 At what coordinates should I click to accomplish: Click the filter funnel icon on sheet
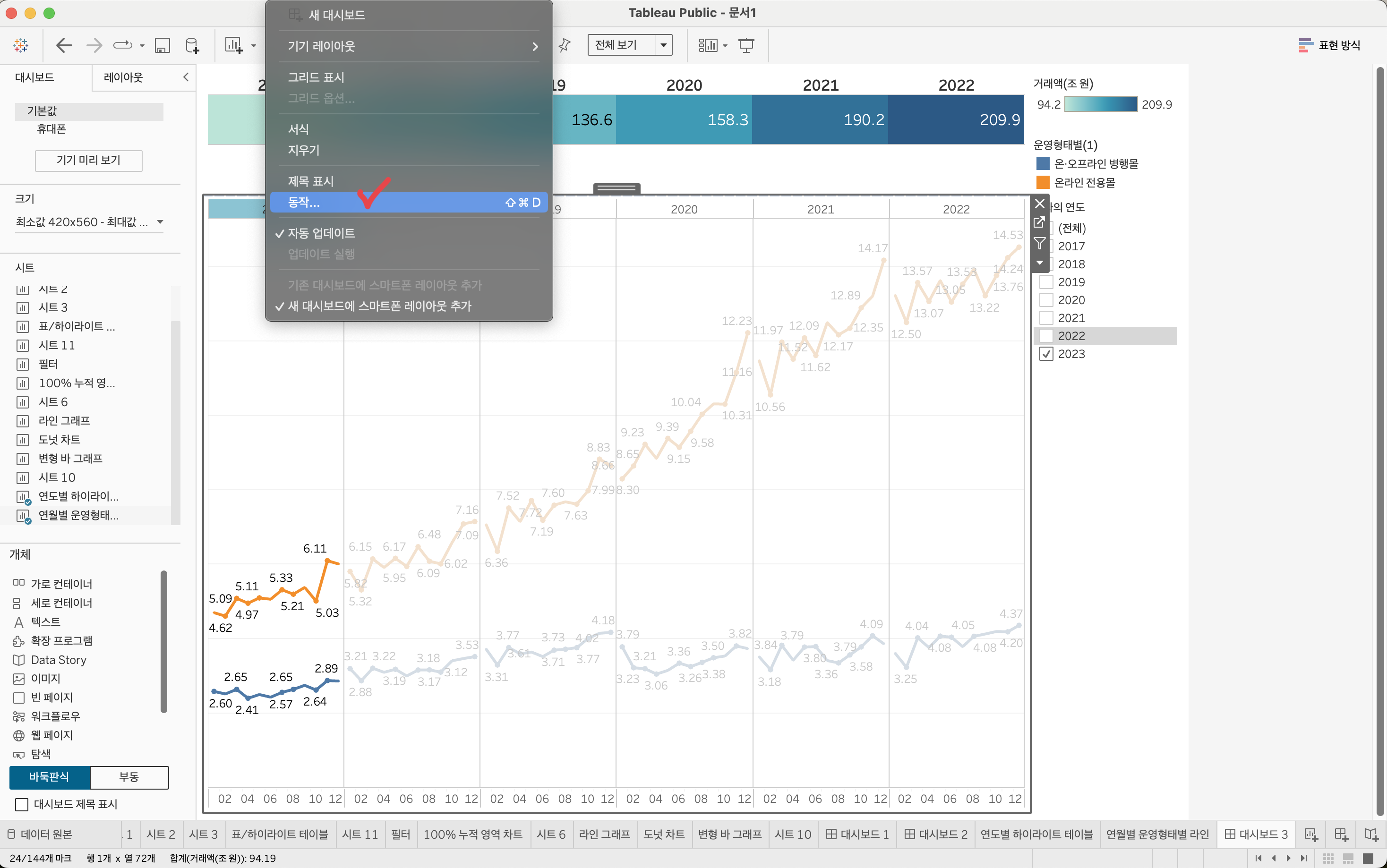[1039, 243]
